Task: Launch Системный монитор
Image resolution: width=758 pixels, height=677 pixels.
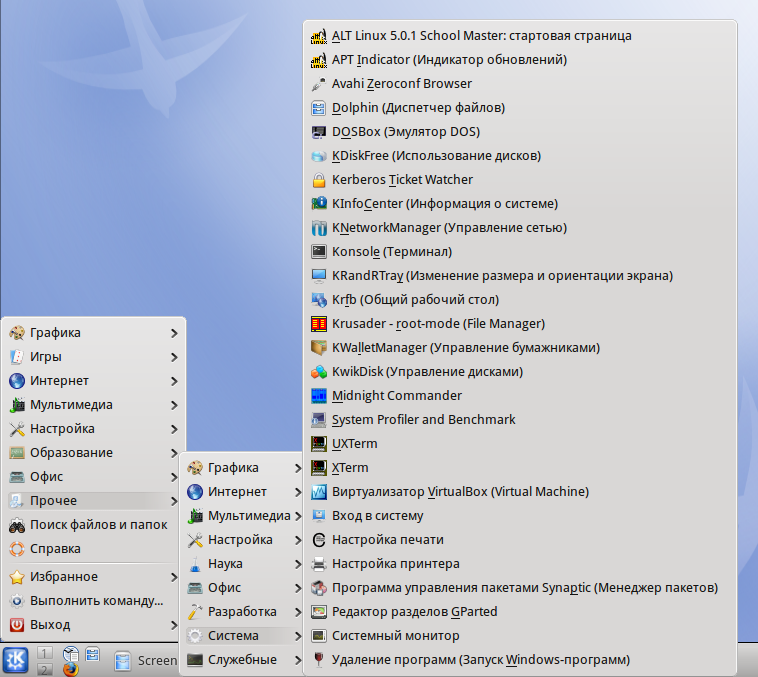Action: click(x=520, y=636)
